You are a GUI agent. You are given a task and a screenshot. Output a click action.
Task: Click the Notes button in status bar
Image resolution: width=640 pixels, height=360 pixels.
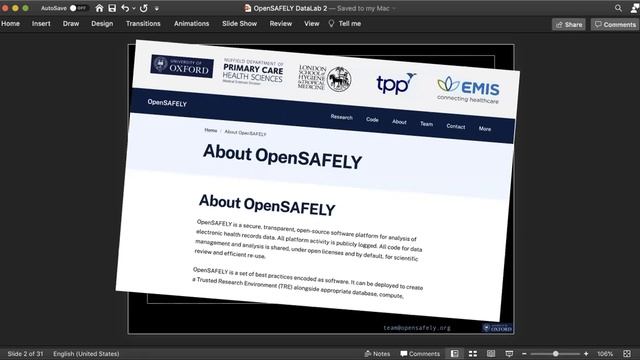pyautogui.click(x=377, y=354)
